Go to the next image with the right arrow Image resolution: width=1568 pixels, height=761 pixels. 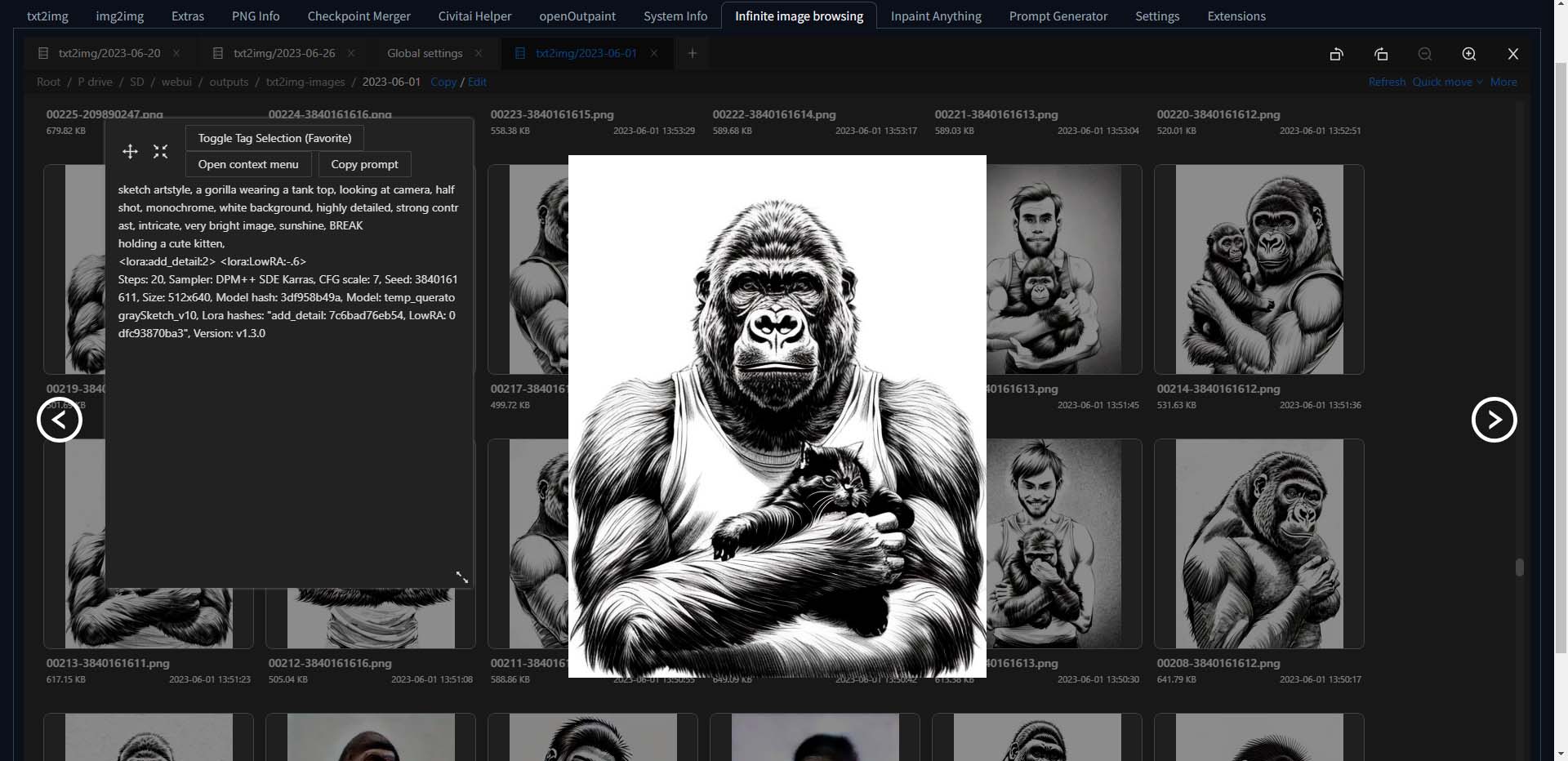[x=1494, y=419]
